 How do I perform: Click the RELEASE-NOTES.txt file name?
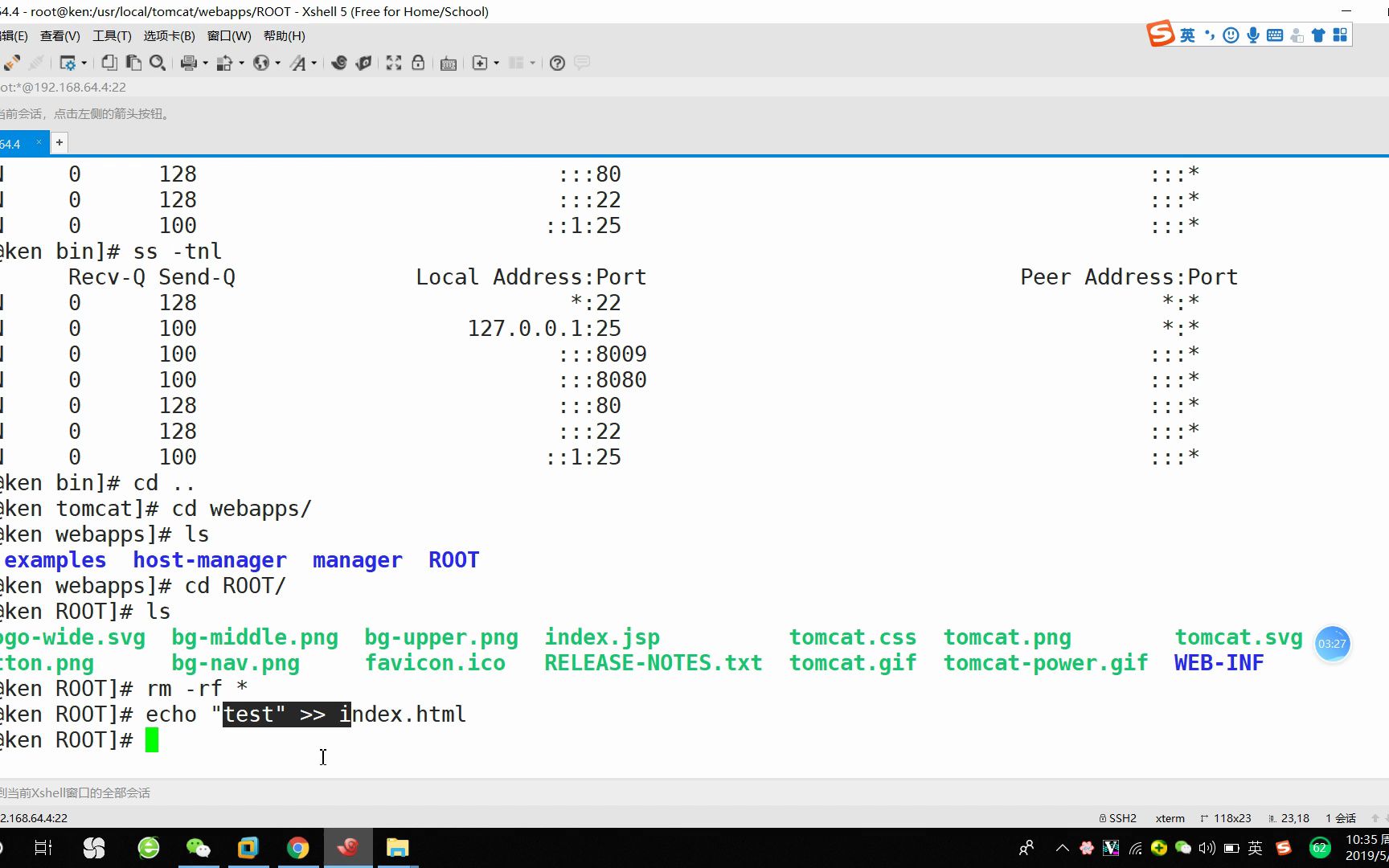pyautogui.click(x=654, y=663)
